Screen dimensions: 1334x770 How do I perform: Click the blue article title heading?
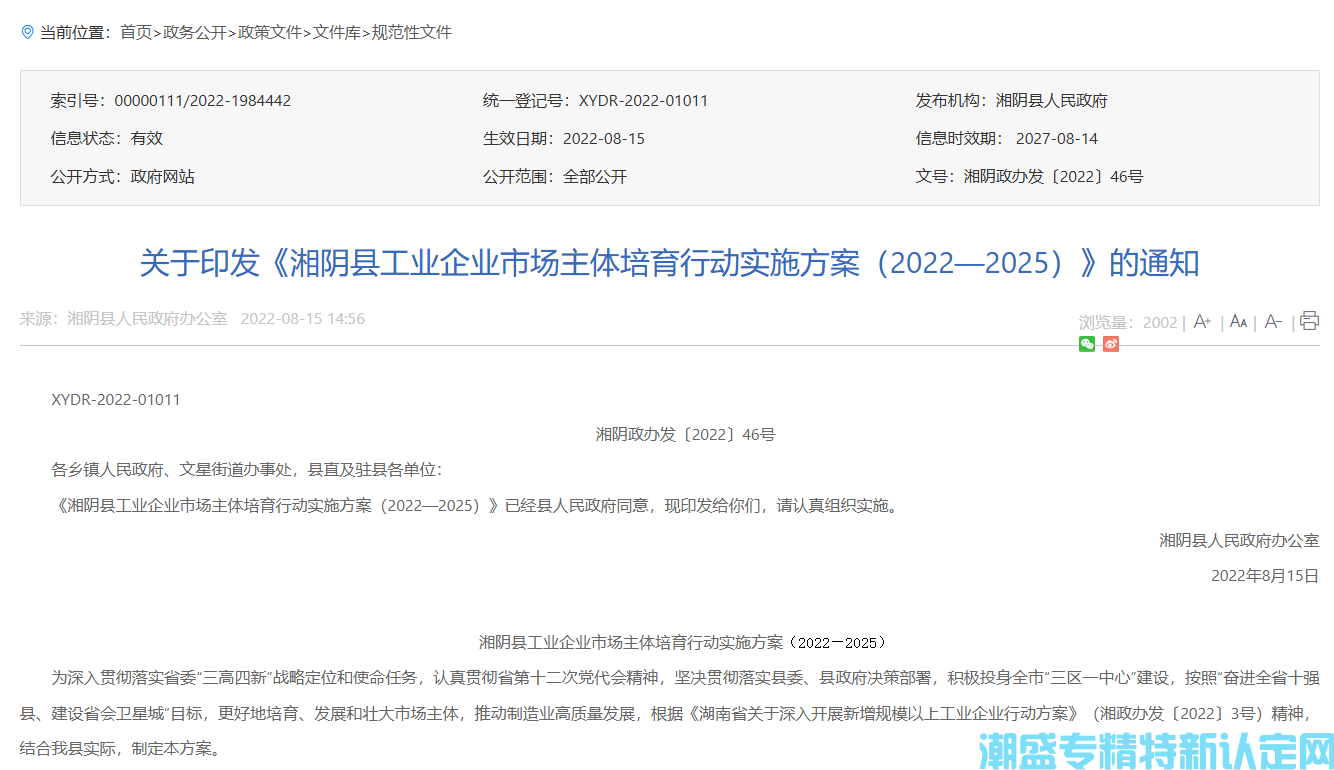(669, 264)
